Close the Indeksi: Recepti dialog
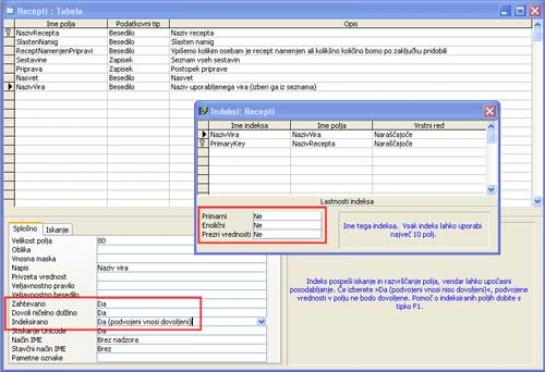The height and width of the screenshot is (372, 545). (x=490, y=111)
